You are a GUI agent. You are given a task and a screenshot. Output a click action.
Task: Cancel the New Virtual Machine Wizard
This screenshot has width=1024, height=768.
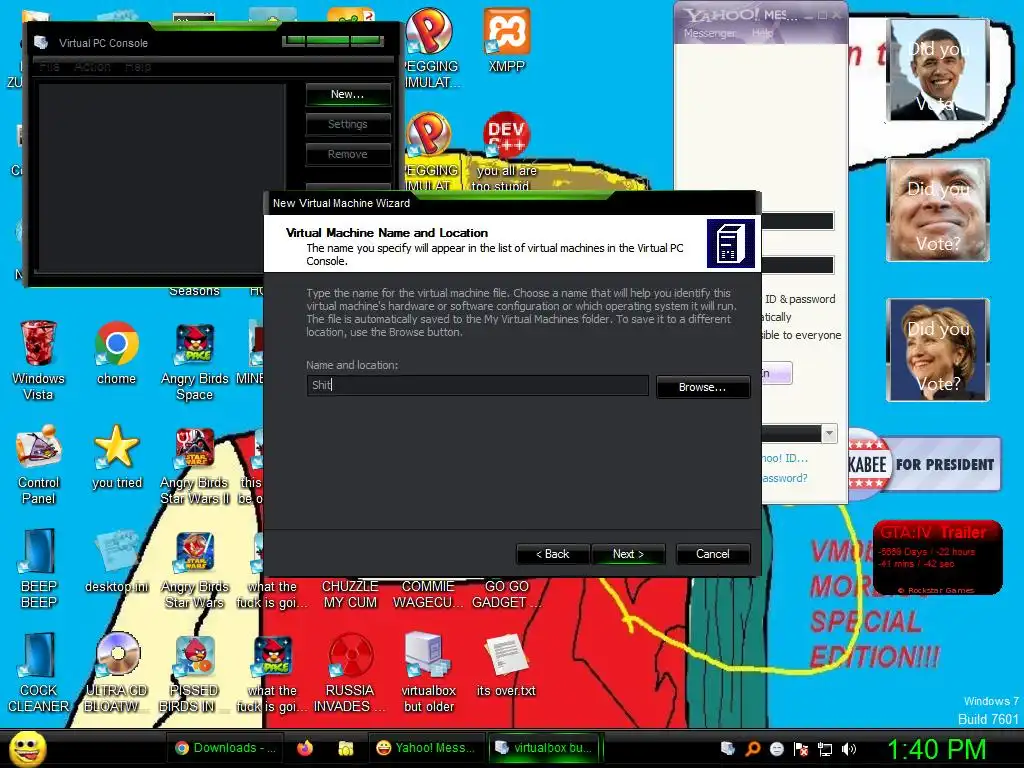(712, 554)
